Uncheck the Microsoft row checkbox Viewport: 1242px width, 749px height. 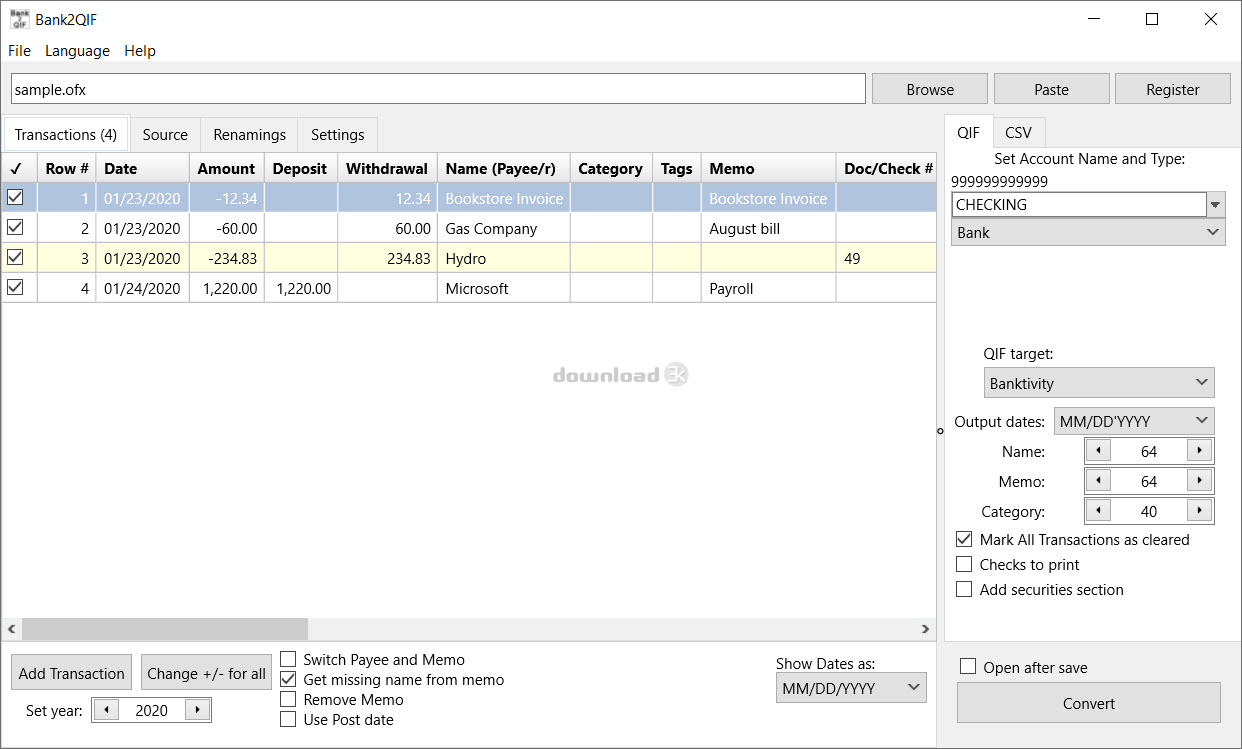pos(15,287)
